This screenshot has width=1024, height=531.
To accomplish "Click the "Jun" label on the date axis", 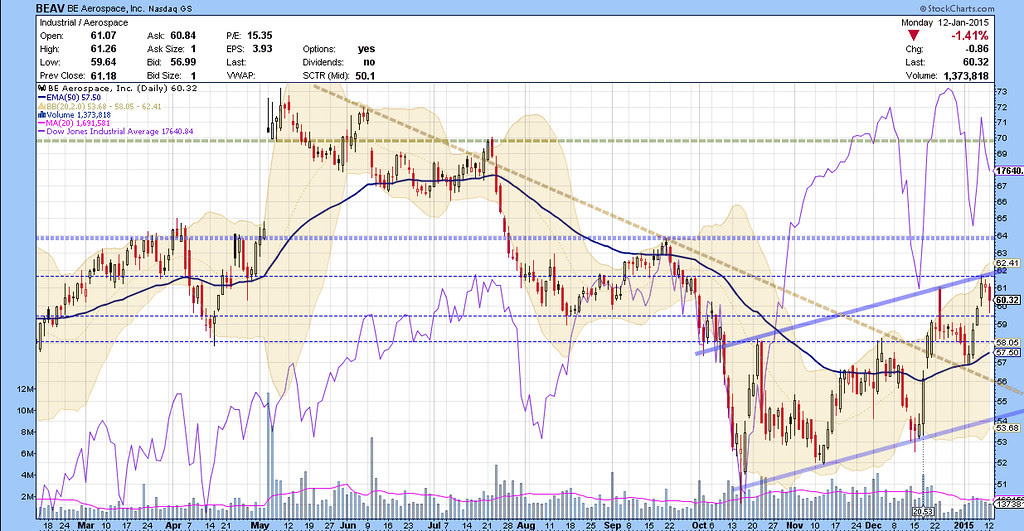I will point(348,525).
